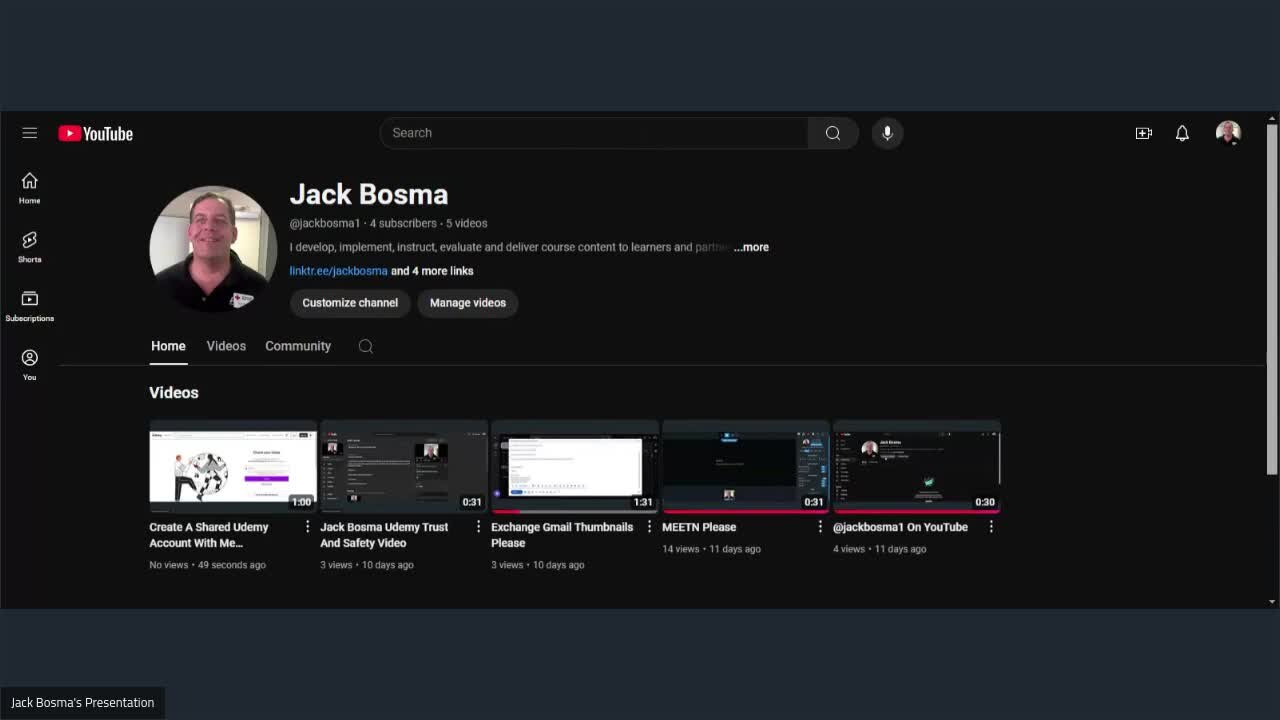Open options for Exchange Gmail Thumbnails video
The image size is (1280, 720).
649,527
